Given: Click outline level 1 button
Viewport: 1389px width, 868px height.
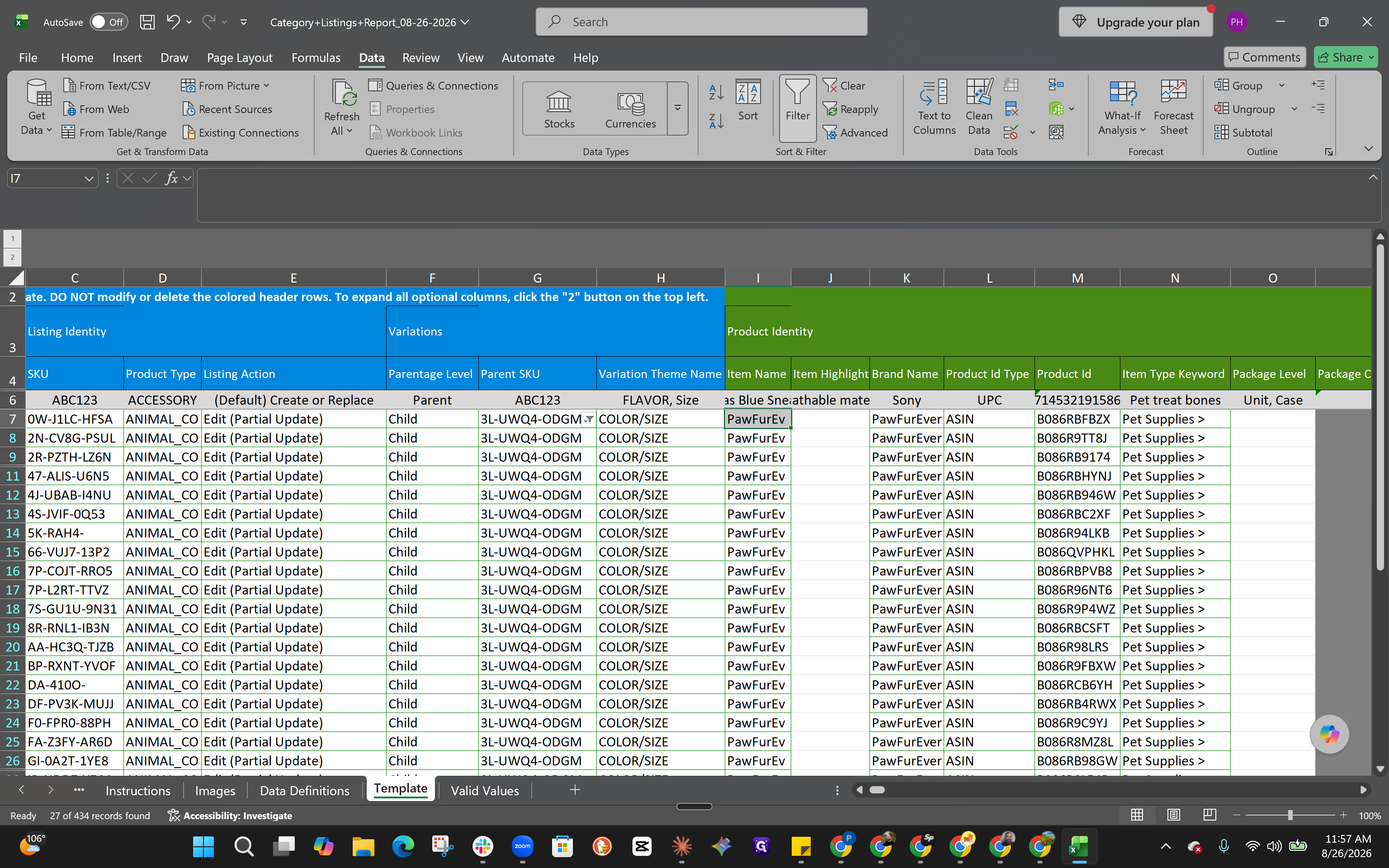Looking at the screenshot, I should [13, 239].
